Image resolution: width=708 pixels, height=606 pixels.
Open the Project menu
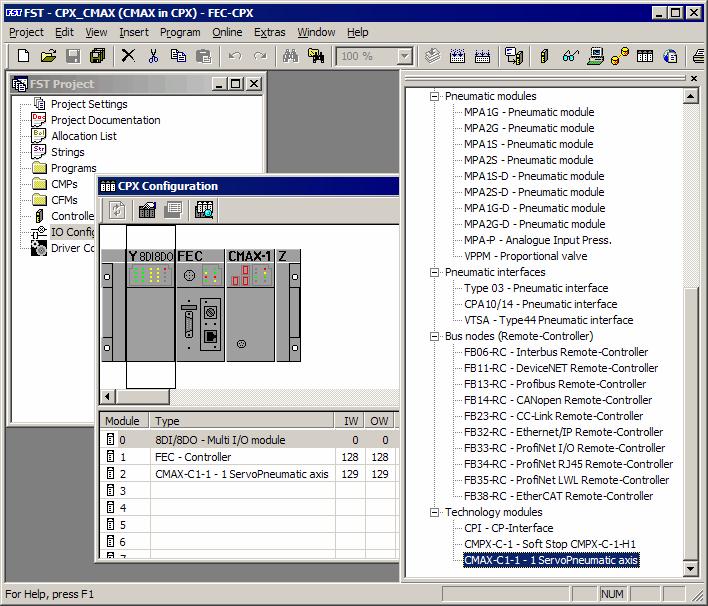point(26,33)
